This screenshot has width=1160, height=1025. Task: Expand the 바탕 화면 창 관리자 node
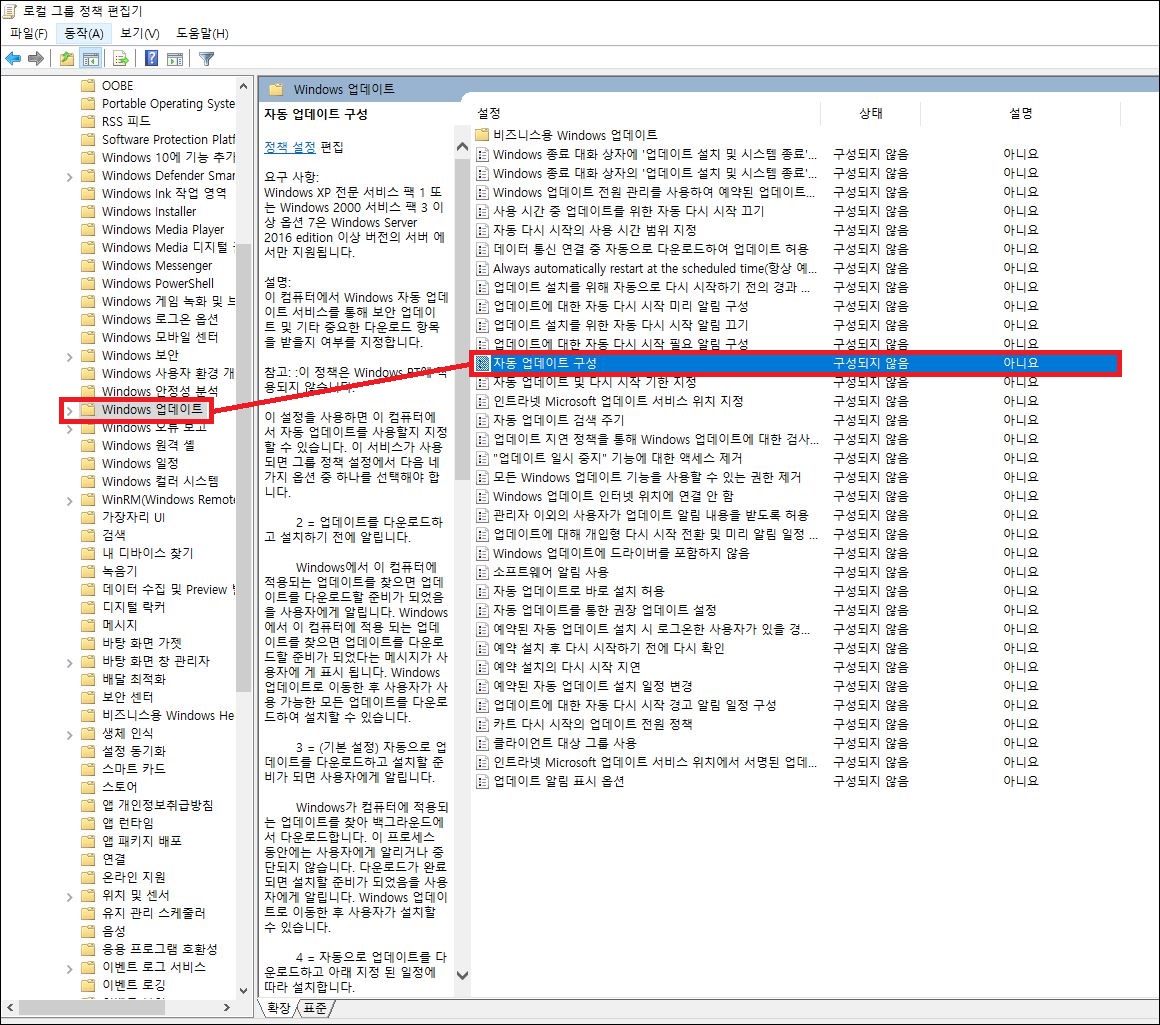(x=70, y=662)
